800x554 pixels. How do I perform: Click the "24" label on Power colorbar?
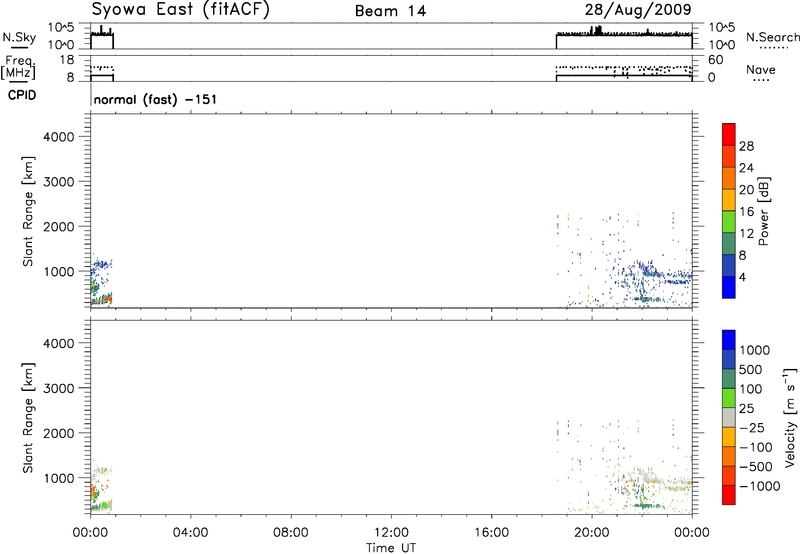[x=746, y=168]
